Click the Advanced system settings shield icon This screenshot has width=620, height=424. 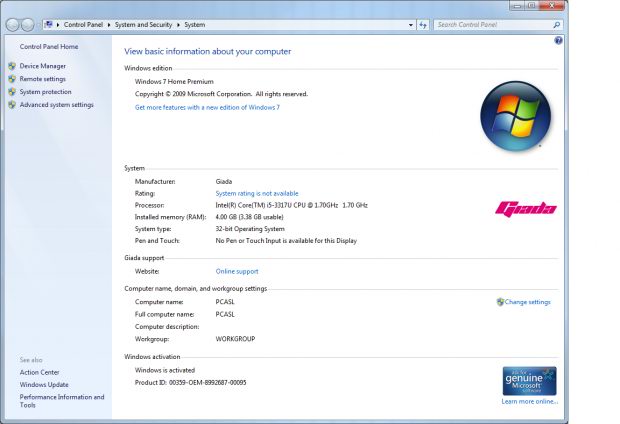pos(12,105)
